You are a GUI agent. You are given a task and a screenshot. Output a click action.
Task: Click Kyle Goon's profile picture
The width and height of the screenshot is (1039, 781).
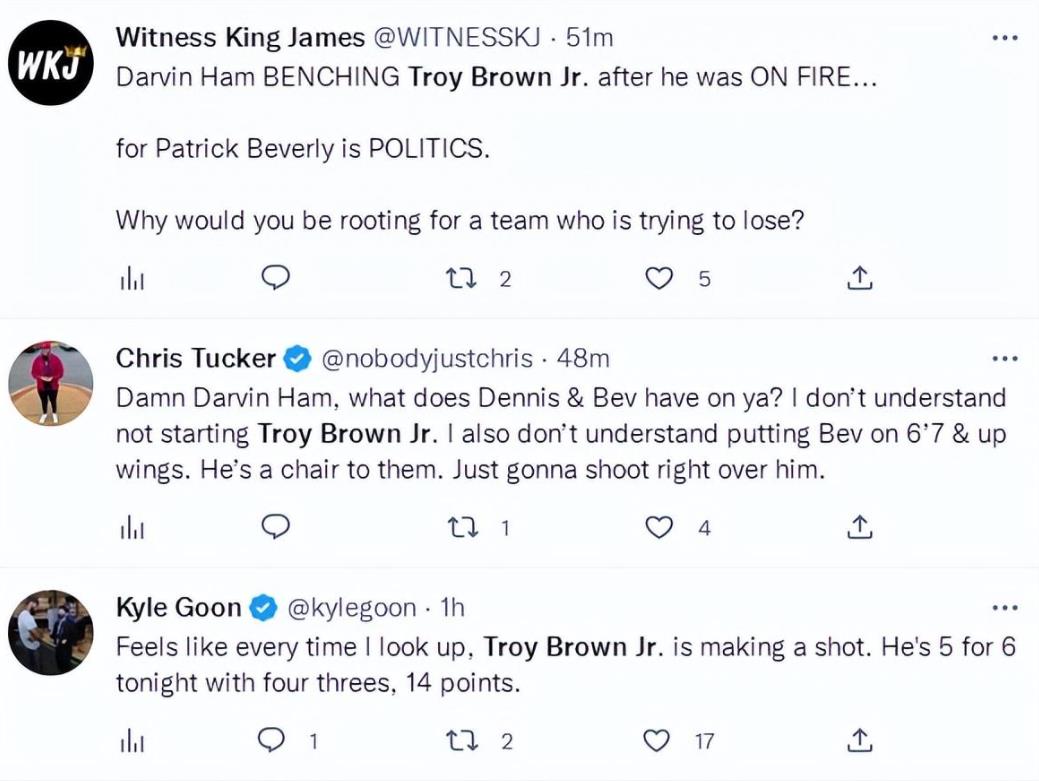pos(51,631)
